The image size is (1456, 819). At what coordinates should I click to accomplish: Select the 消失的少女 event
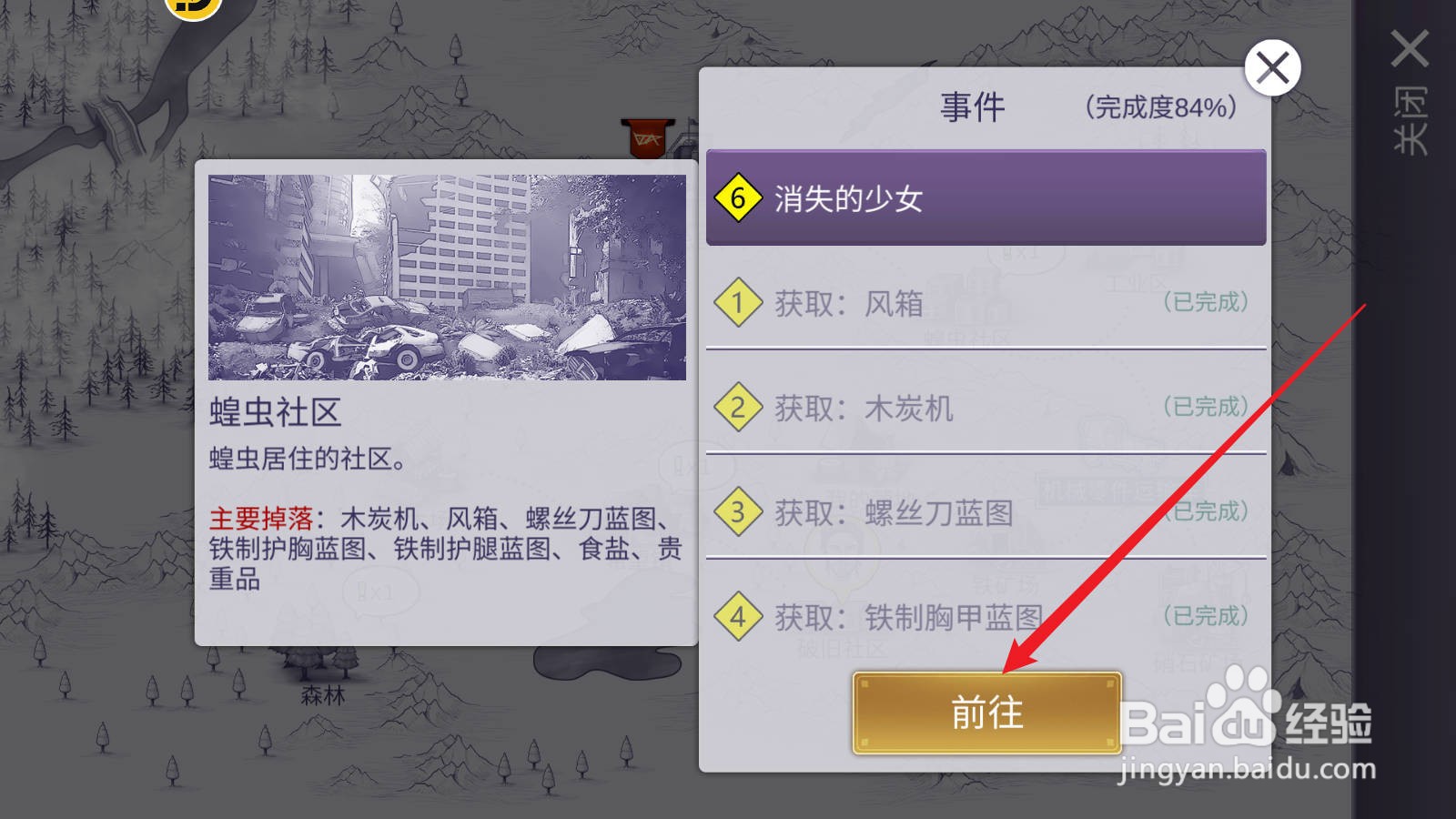986,197
